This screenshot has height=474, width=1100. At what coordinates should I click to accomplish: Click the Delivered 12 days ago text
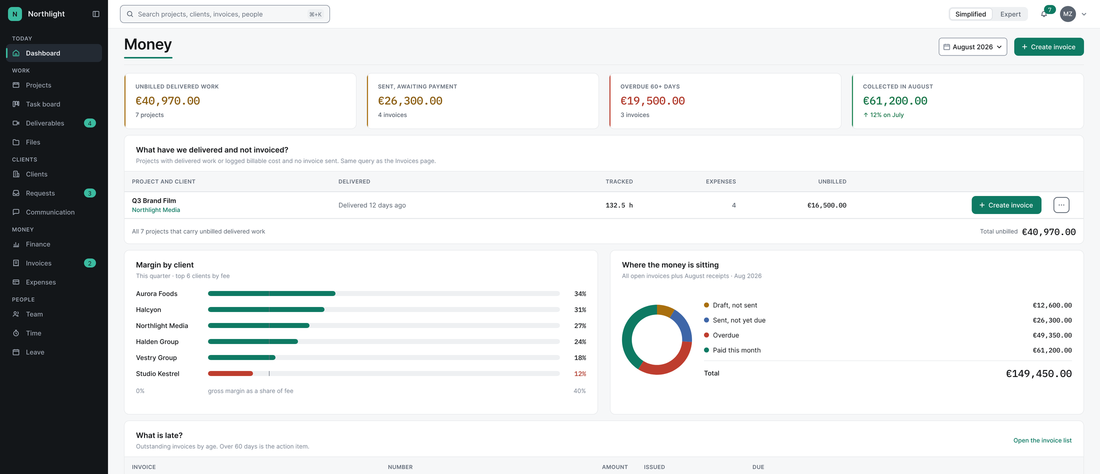click(372, 205)
